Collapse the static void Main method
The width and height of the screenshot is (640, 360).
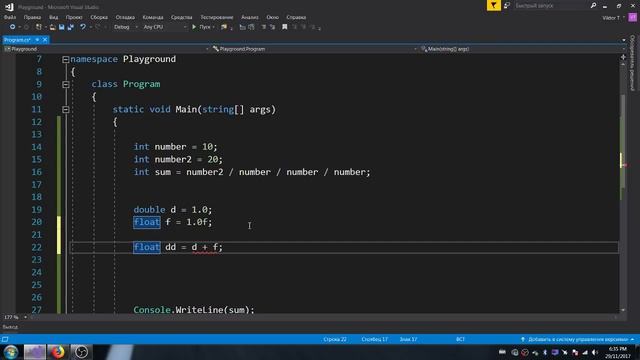[65, 109]
